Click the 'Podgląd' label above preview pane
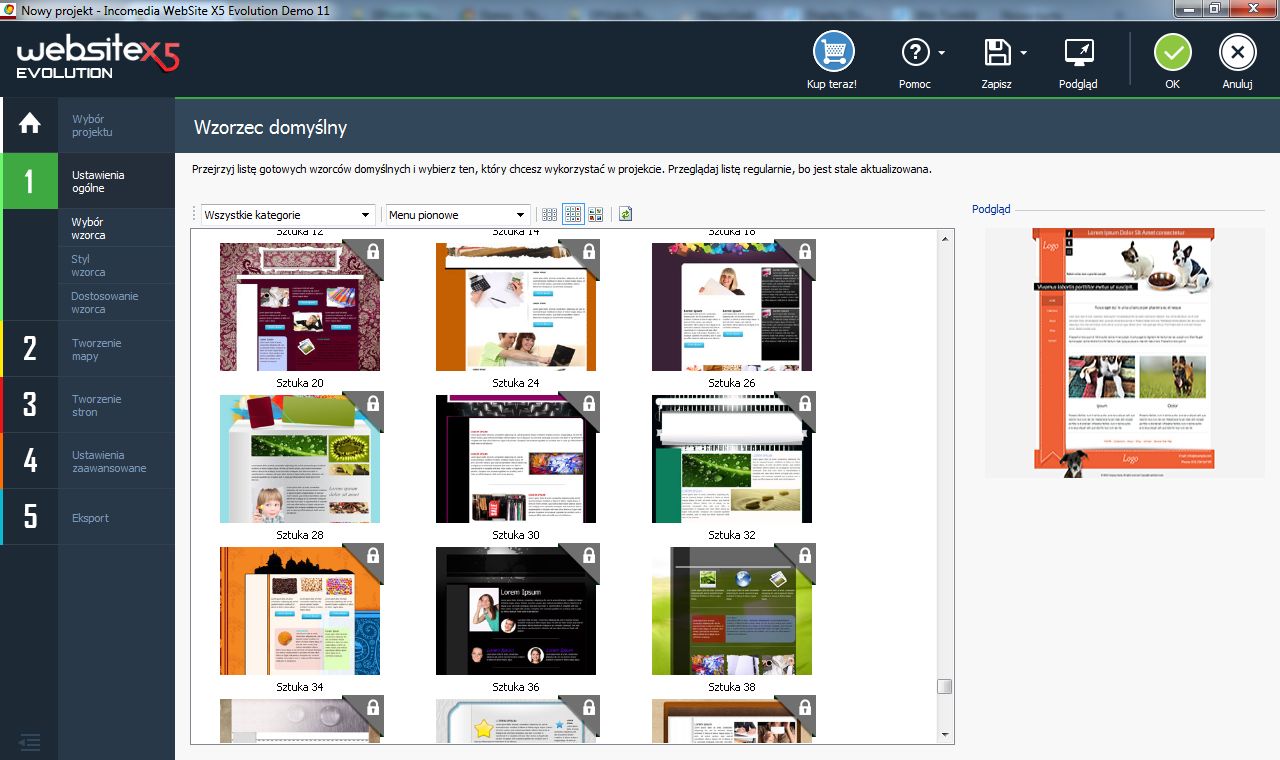1280x760 pixels. click(x=991, y=209)
